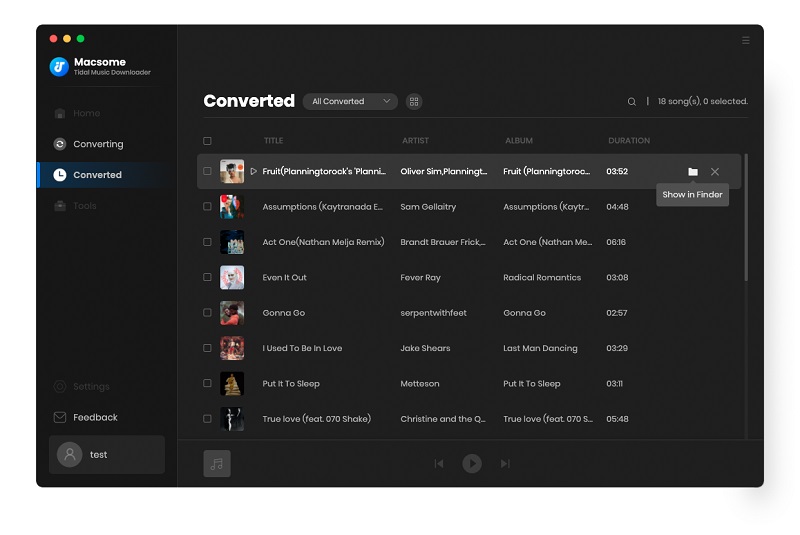The height and width of the screenshot is (535, 800).
Task: Click the Settings gear icon
Action: pos(60,387)
